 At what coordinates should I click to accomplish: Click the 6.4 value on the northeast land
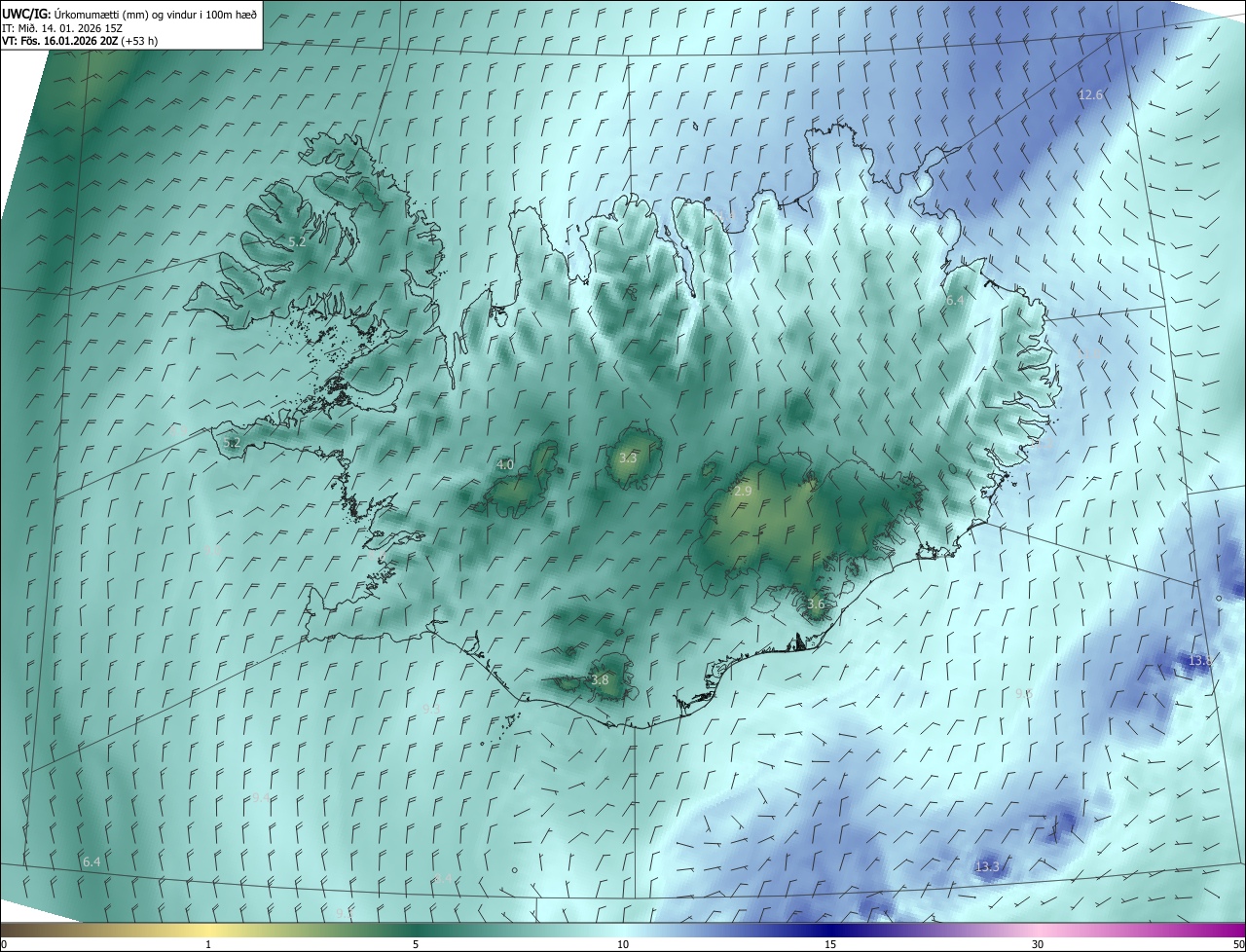pyautogui.click(x=955, y=301)
